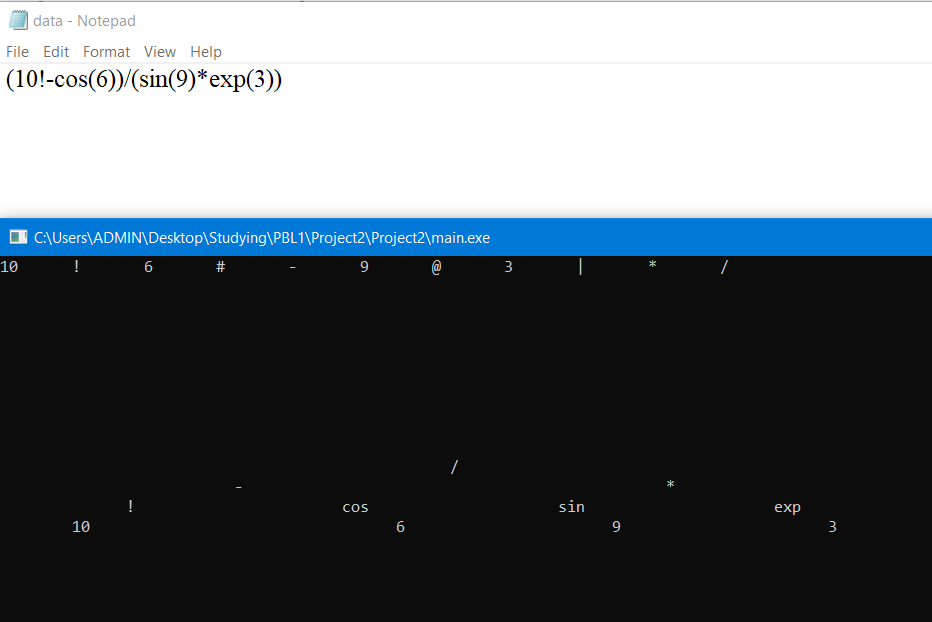Open the Format menu in Notepad
This screenshot has width=932, height=622.
pyautogui.click(x=106, y=52)
